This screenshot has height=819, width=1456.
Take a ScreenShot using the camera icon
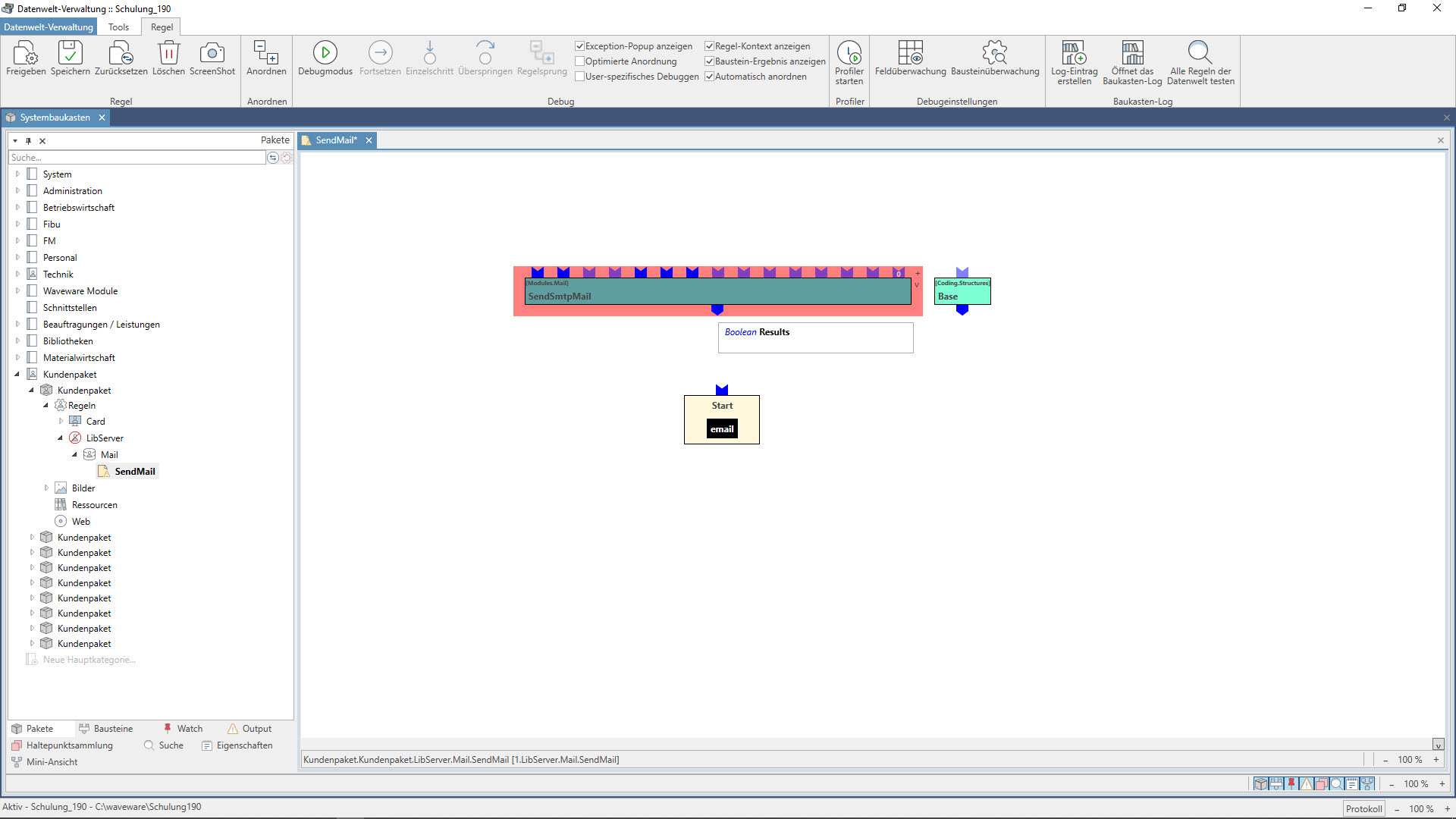click(x=212, y=54)
